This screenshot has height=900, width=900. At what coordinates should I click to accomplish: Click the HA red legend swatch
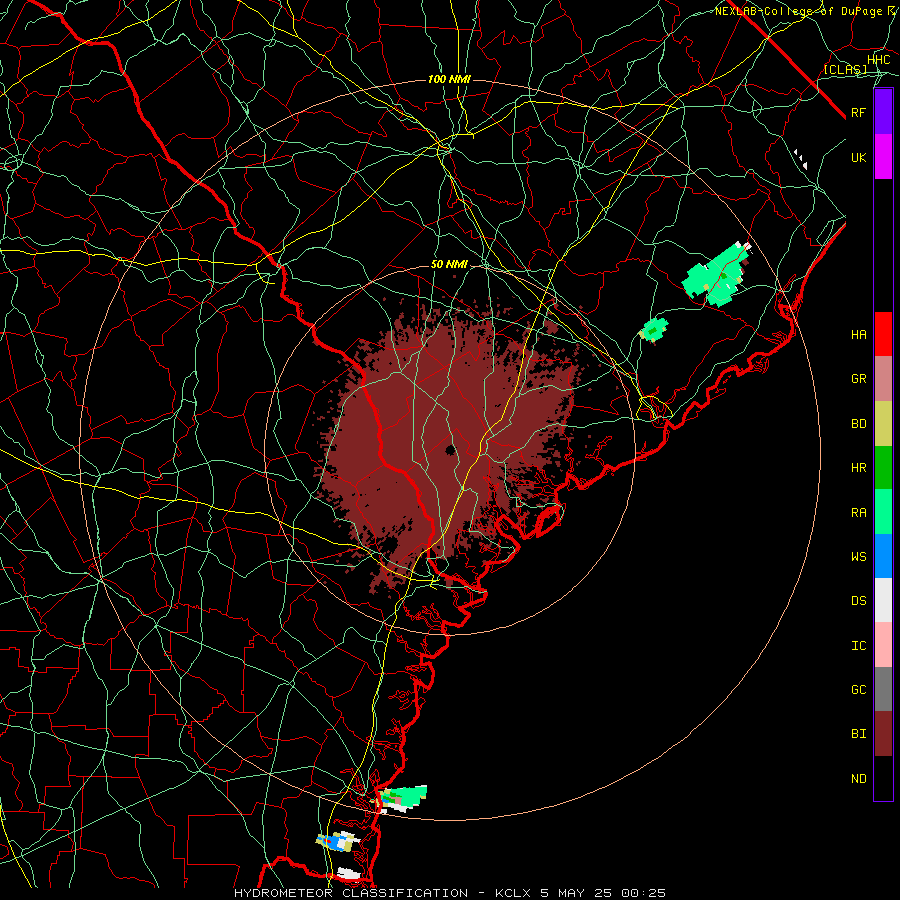(883, 334)
